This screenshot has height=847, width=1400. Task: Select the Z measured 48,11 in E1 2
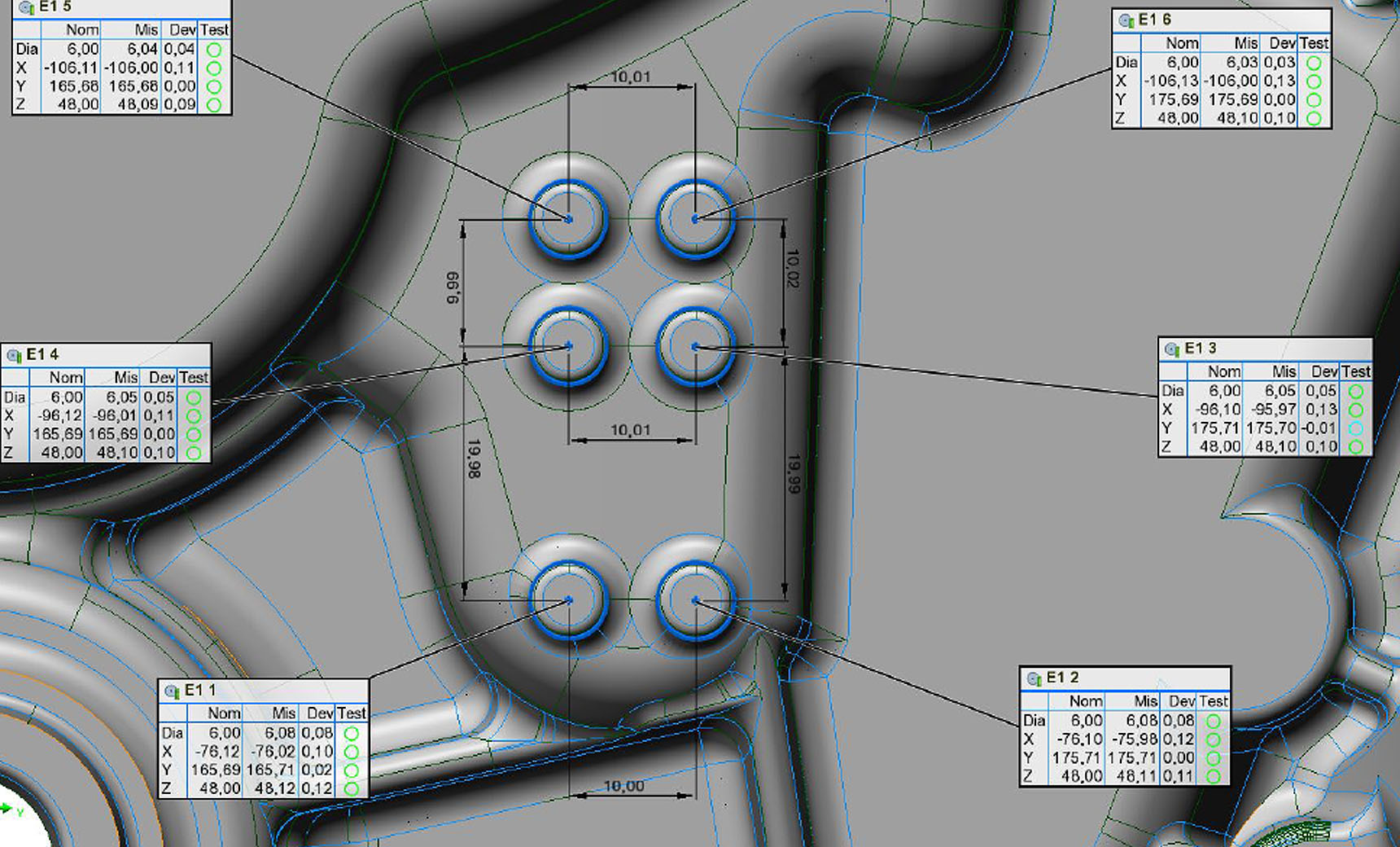coord(1137,777)
